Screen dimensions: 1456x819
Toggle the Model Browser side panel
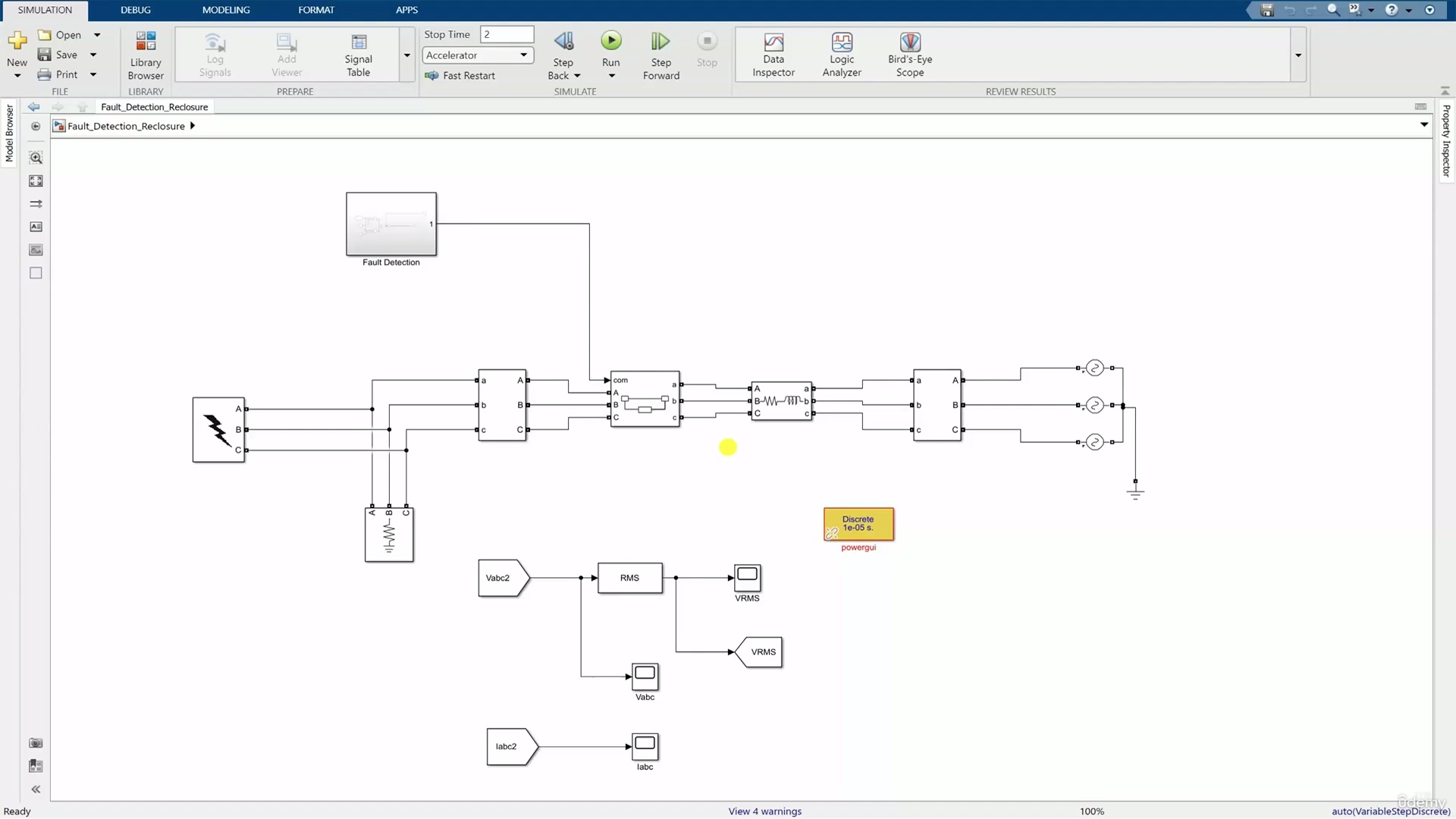tap(9, 133)
